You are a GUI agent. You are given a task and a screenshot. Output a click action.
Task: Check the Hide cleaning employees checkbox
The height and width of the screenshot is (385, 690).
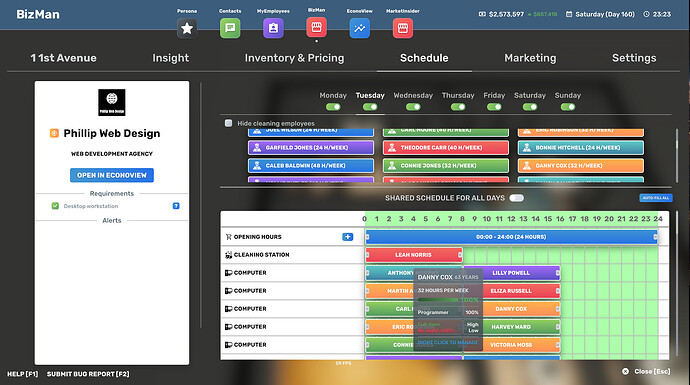click(228, 123)
